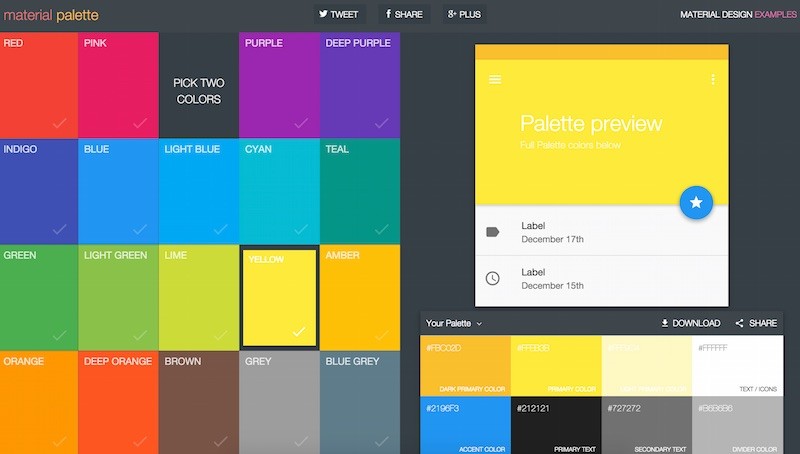Click the Share button in palette panel
This screenshot has width=800, height=454.
point(756,323)
